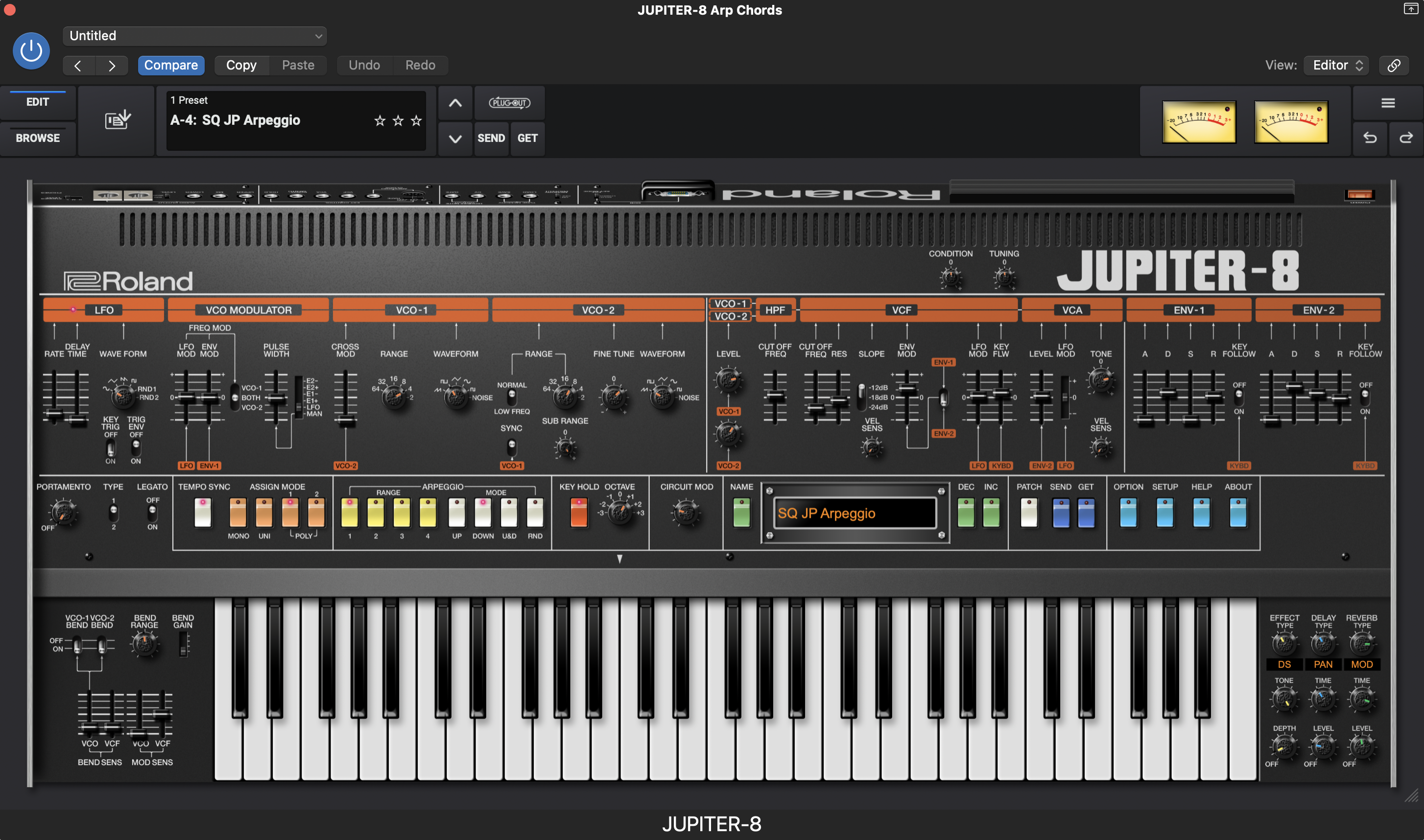Switch to the BROWSE tab
The width and height of the screenshot is (1424, 840).
click(x=37, y=138)
